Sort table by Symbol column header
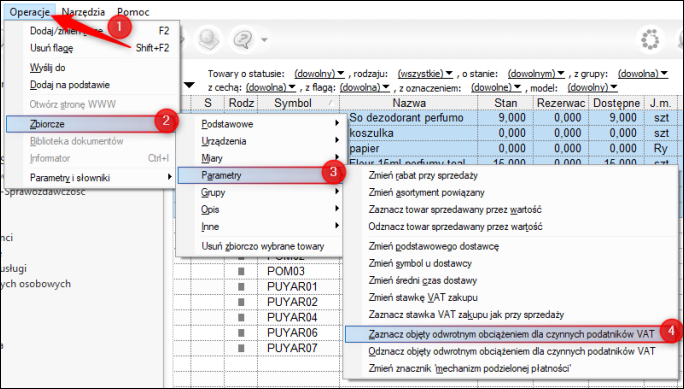 point(298,103)
